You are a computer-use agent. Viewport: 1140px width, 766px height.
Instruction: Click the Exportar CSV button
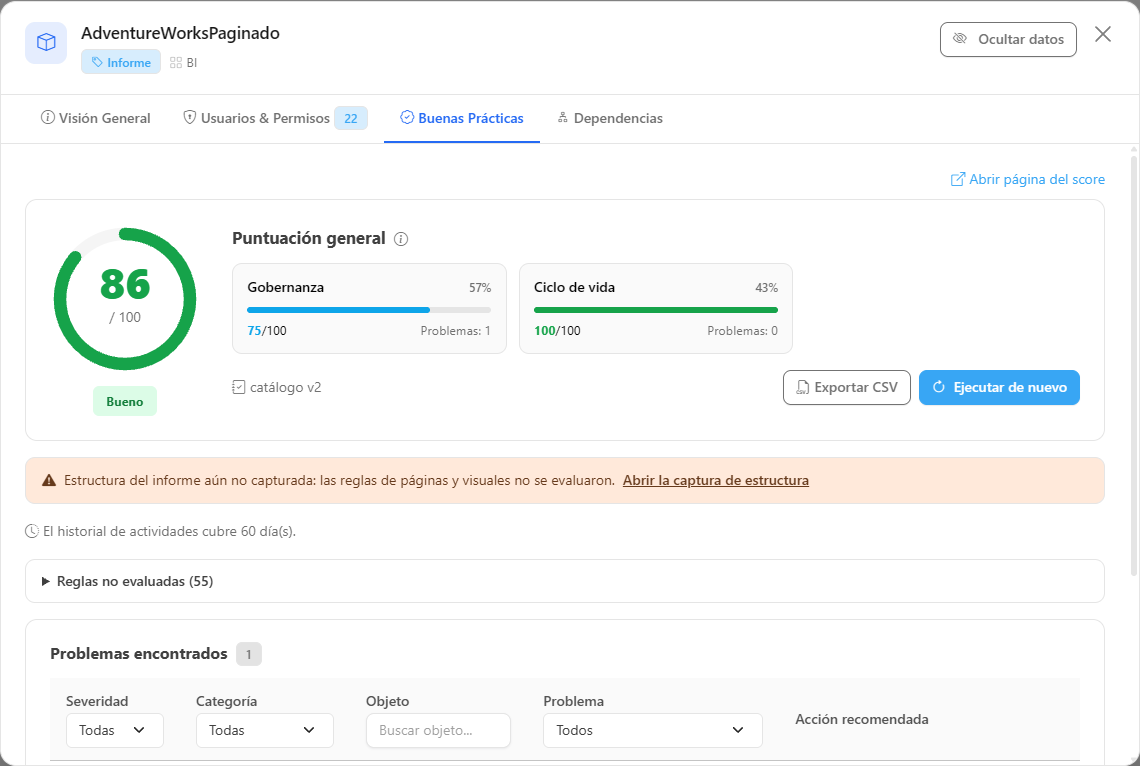coord(846,387)
